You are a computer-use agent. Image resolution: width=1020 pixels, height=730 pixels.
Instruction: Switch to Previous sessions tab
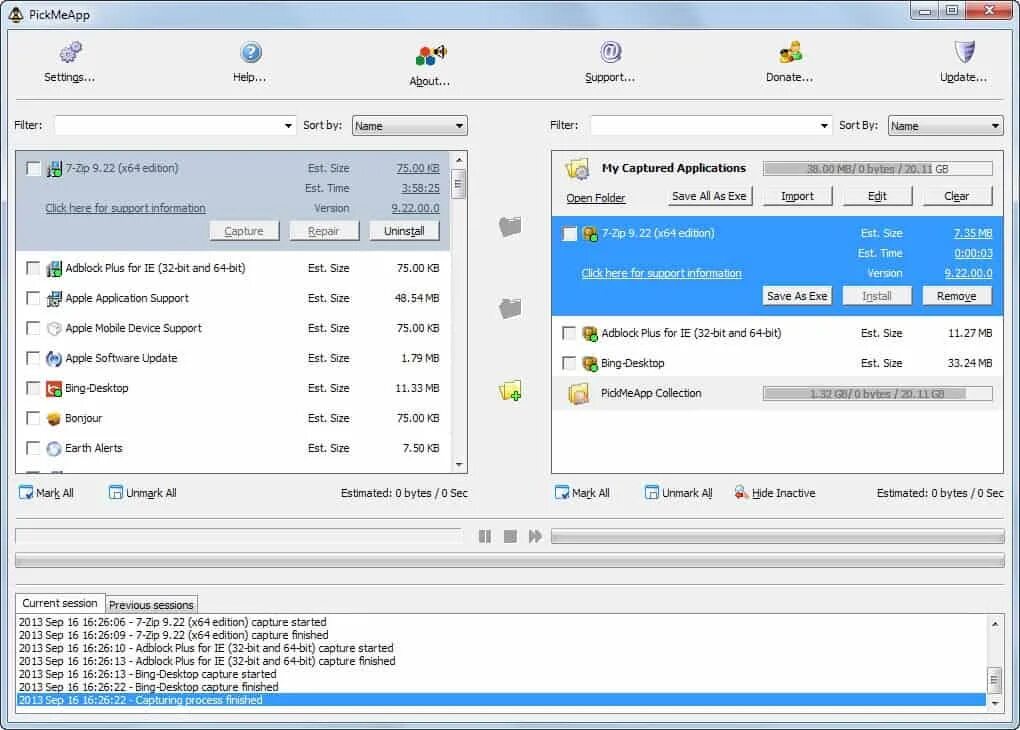[151, 605]
